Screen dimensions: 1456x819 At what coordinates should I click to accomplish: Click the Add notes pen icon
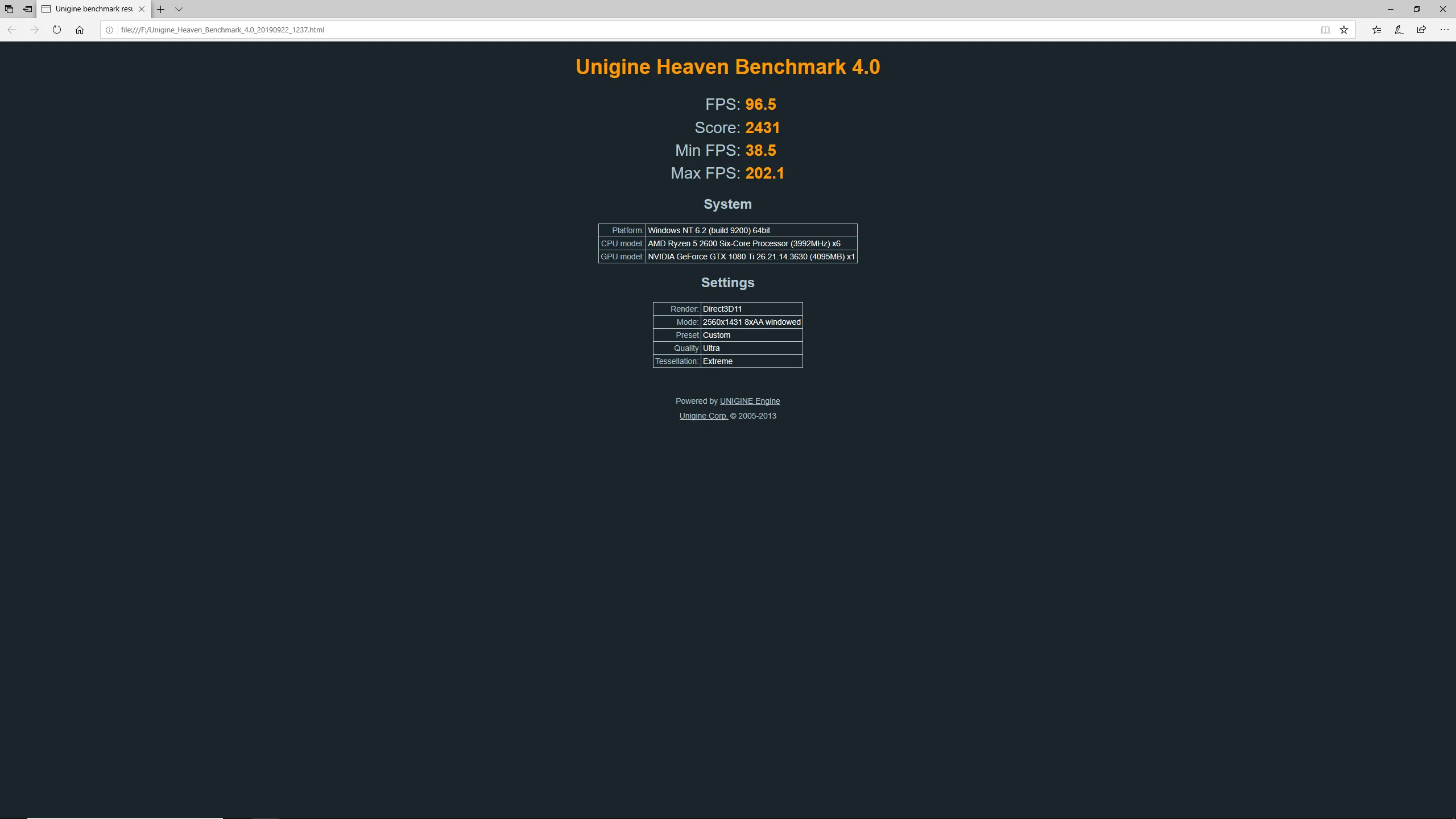point(1399,30)
